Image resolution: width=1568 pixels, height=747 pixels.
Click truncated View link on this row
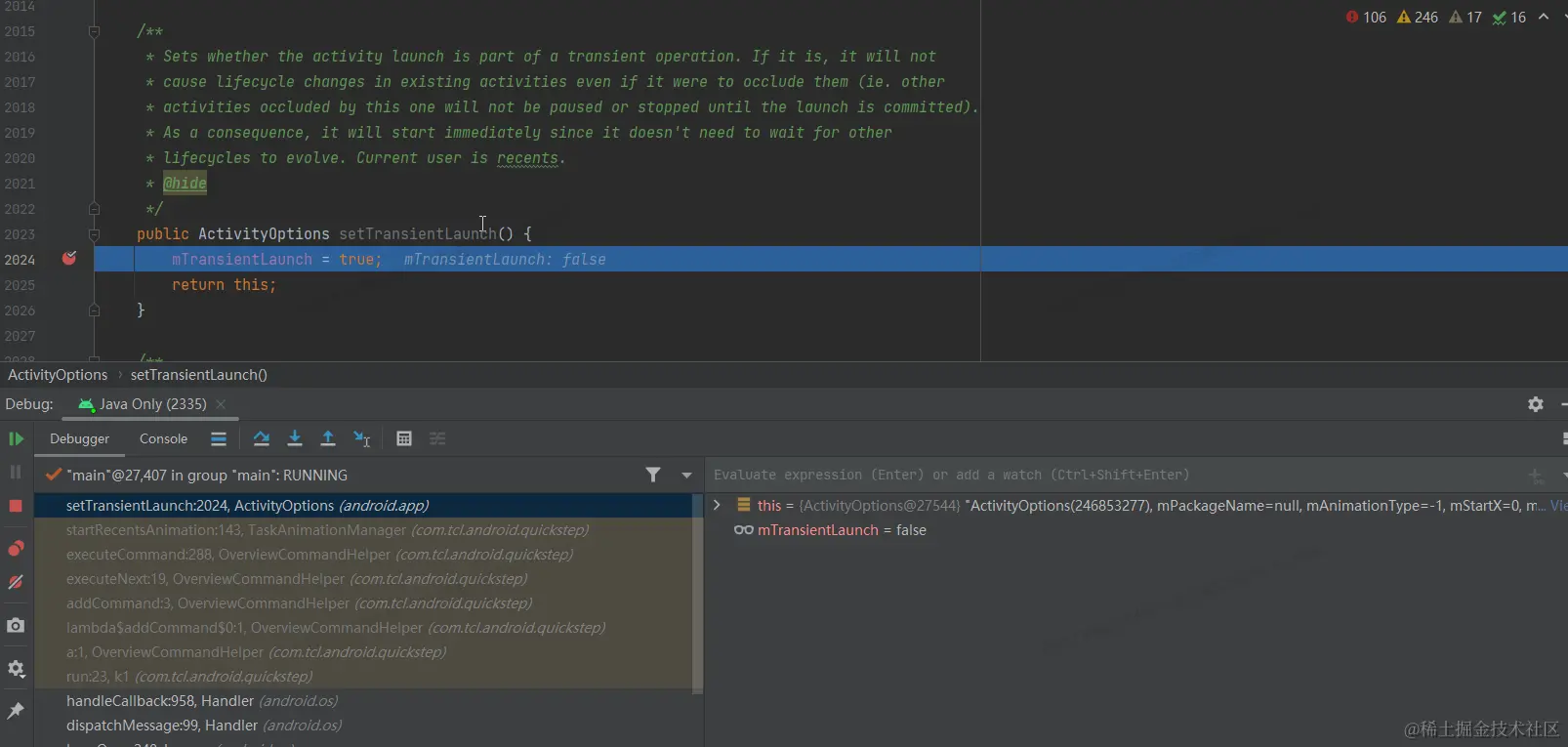1559,505
